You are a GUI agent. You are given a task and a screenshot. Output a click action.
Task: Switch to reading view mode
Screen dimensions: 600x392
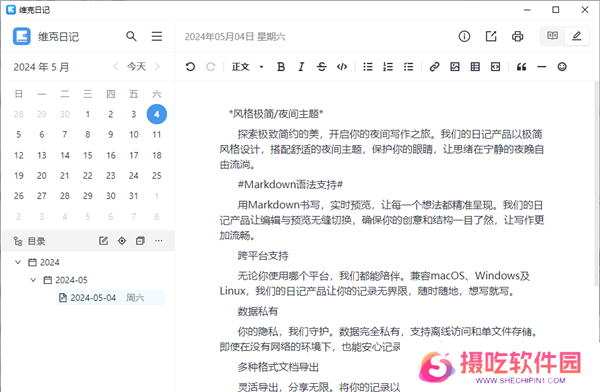(x=552, y=36)
